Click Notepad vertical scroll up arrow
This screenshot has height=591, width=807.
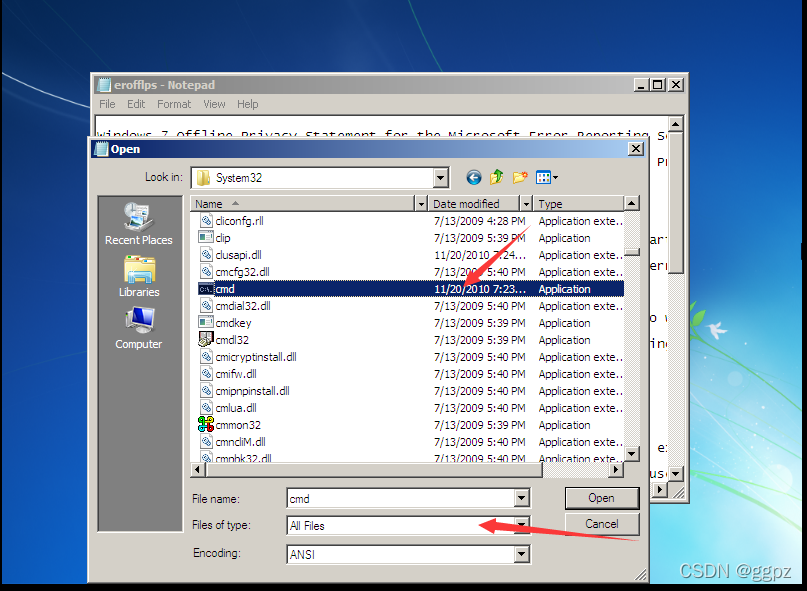(675, 124)
